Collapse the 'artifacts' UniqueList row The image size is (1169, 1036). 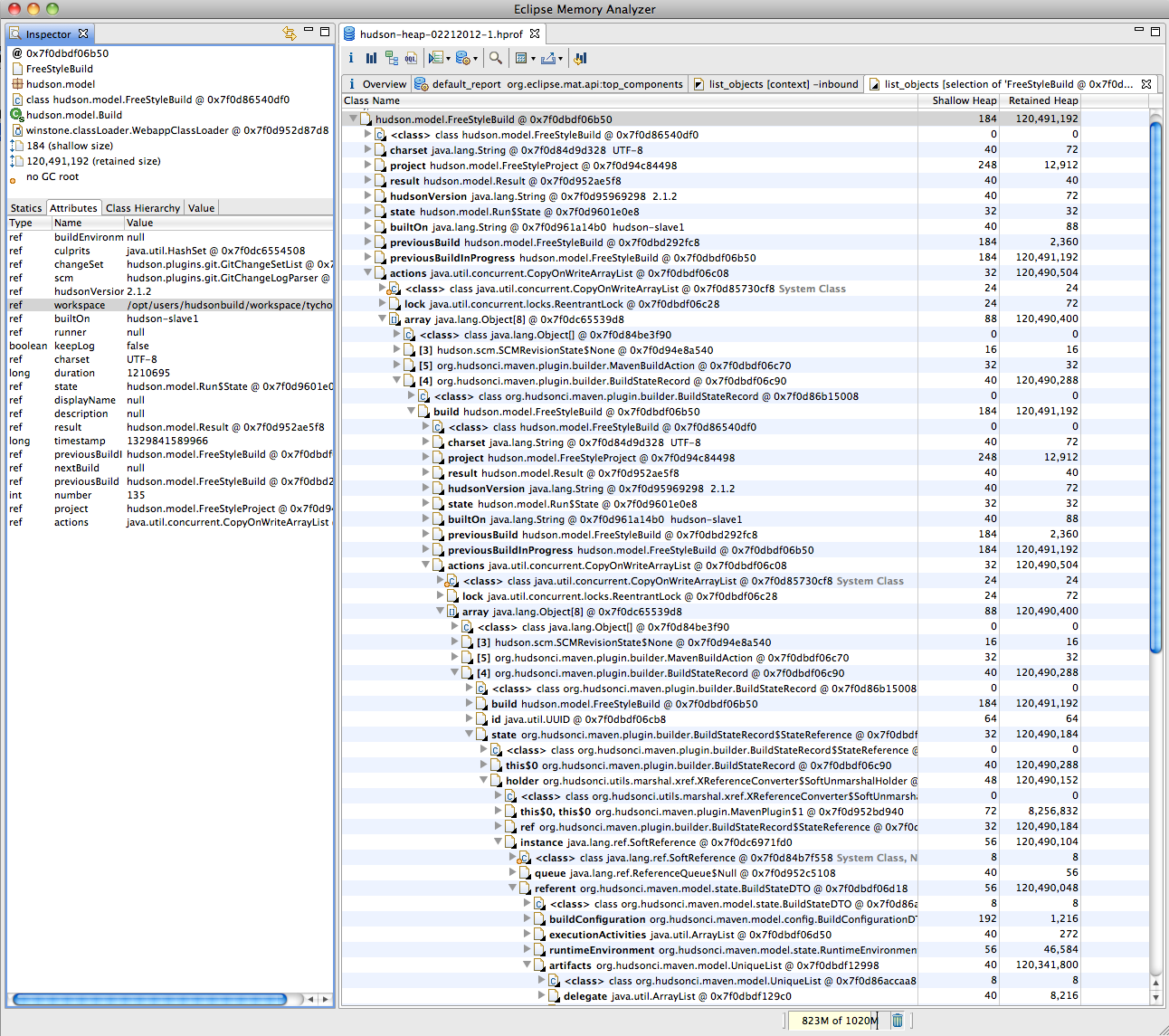click(x=527, y=965)
